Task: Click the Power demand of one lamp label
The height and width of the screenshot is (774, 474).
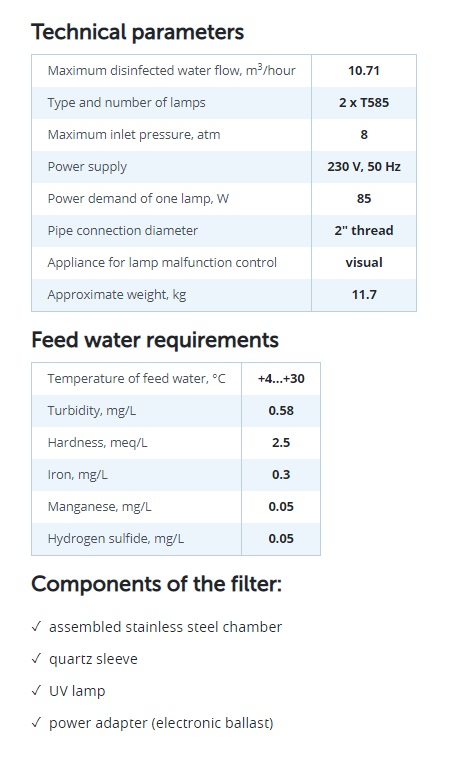Action: pos(138,199)
